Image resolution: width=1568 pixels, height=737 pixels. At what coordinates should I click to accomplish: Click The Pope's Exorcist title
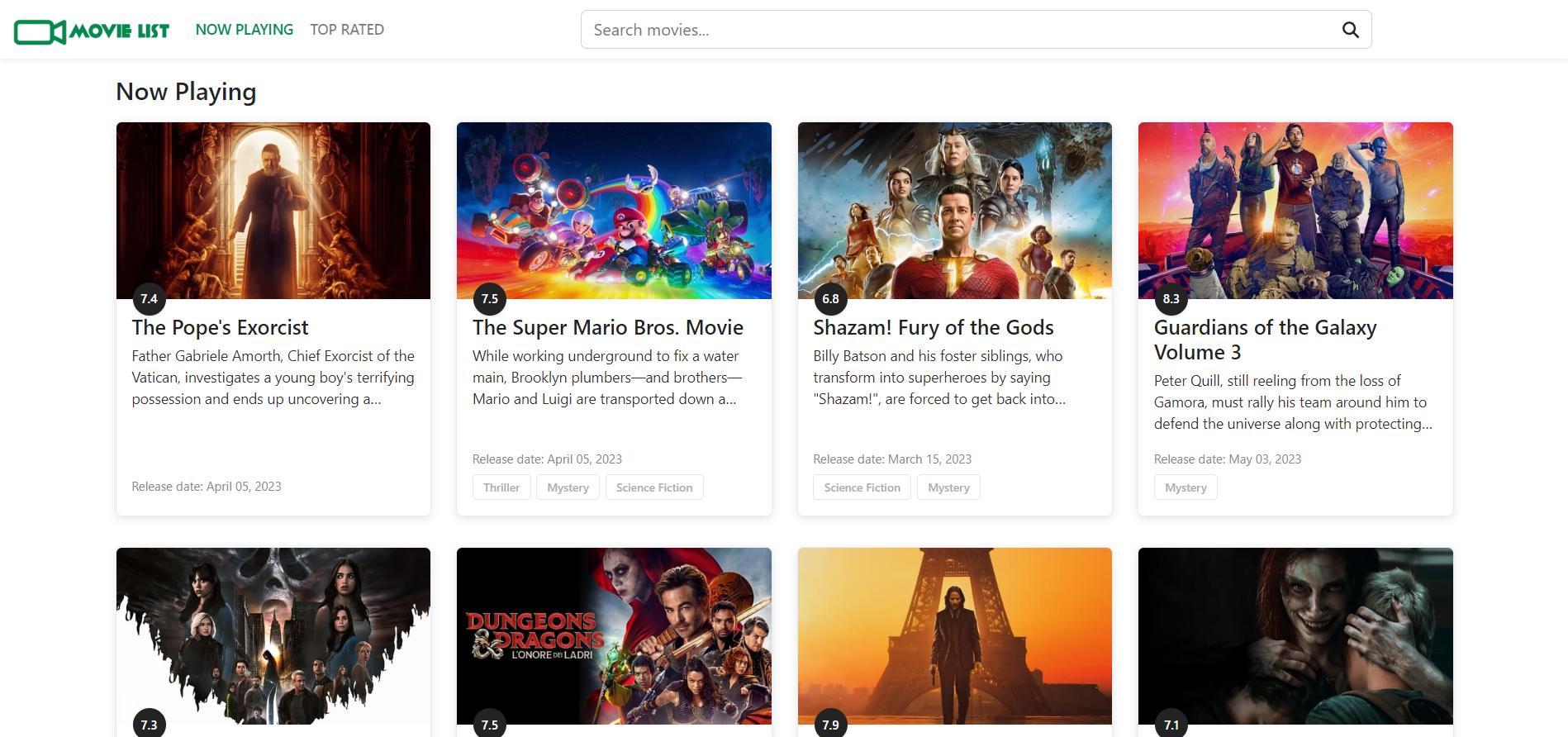tap(220, 328)
